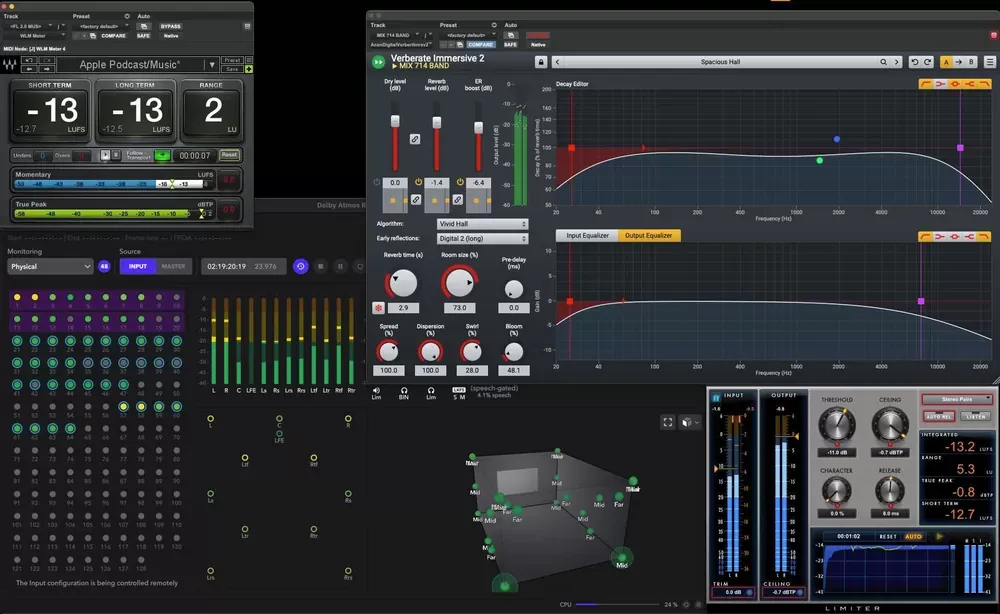
Task: Click Spacious Hall preset name field
Action: [x=721, y=62]
